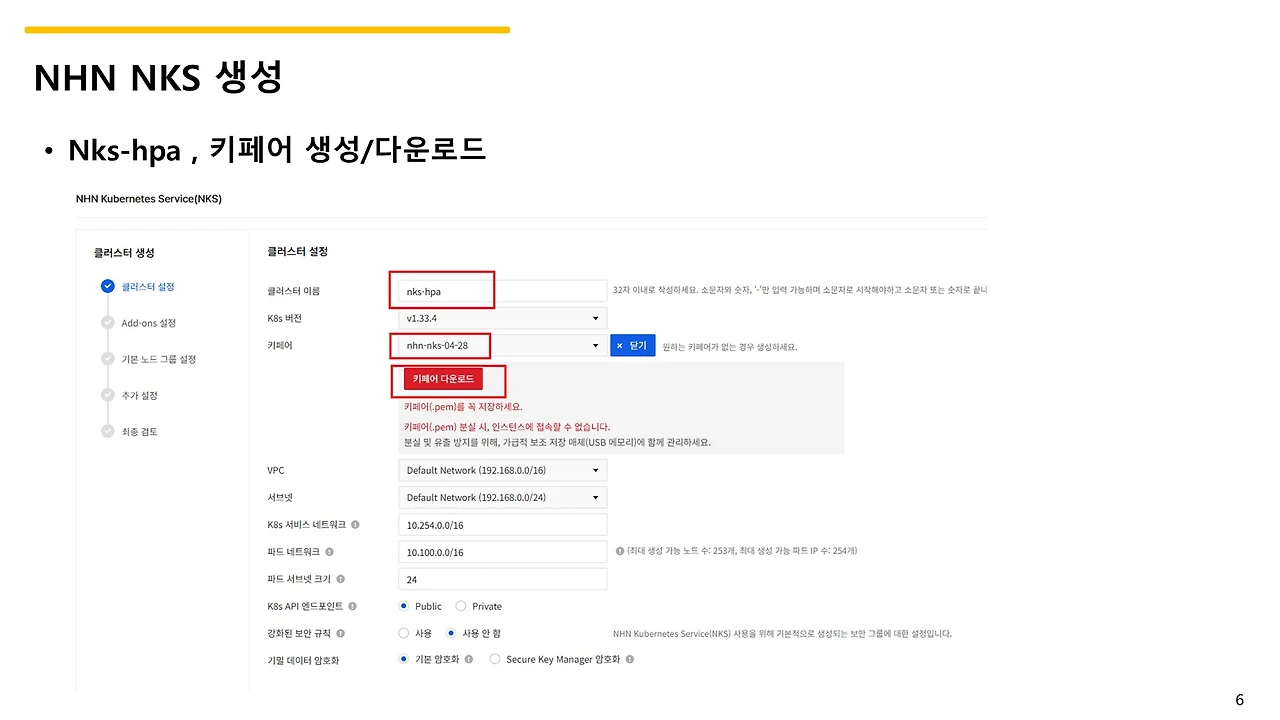Click the K8s 서비스 네트워크 input field

pyautogui.click(x=503, y=525)
